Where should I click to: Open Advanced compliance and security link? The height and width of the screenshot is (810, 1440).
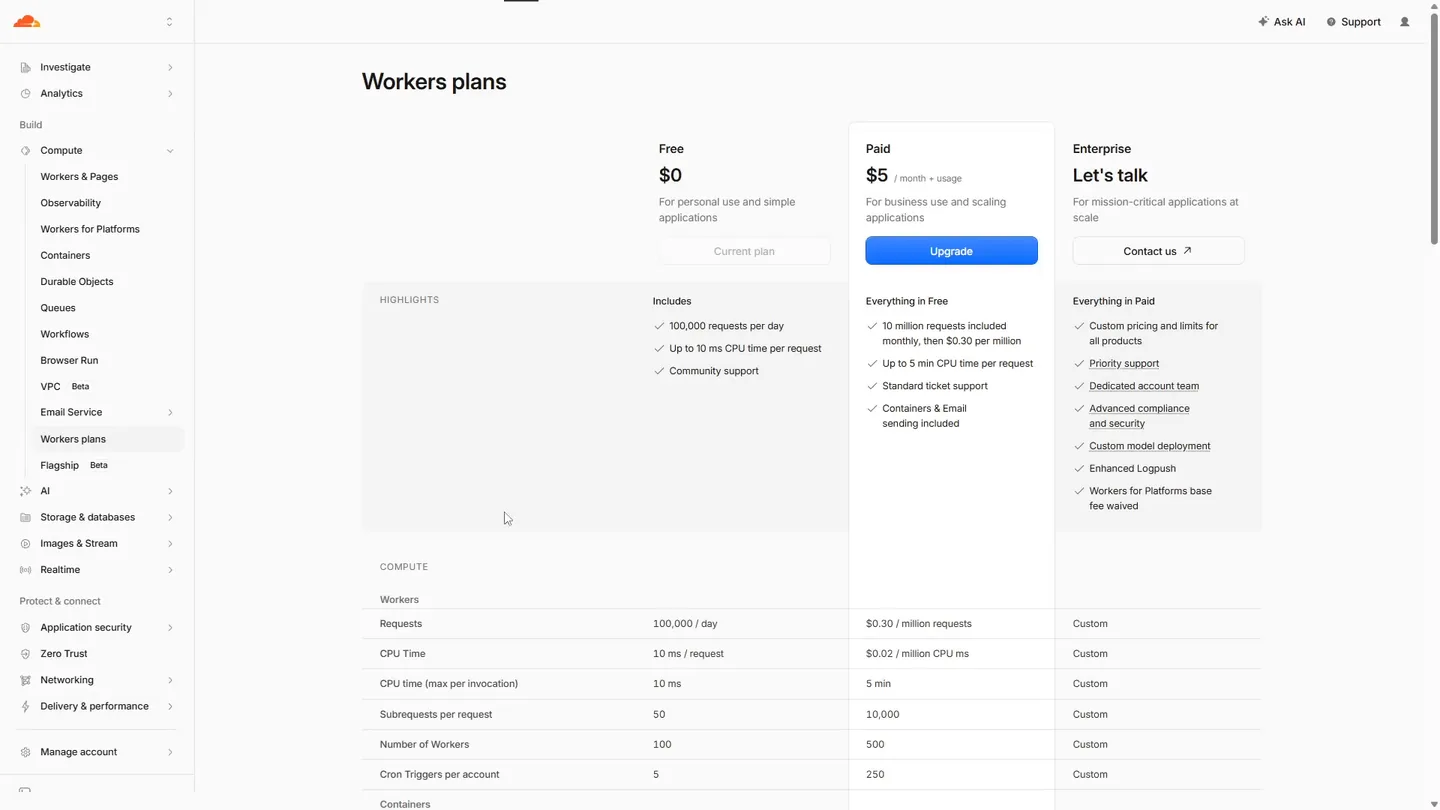coord(1139,416)
